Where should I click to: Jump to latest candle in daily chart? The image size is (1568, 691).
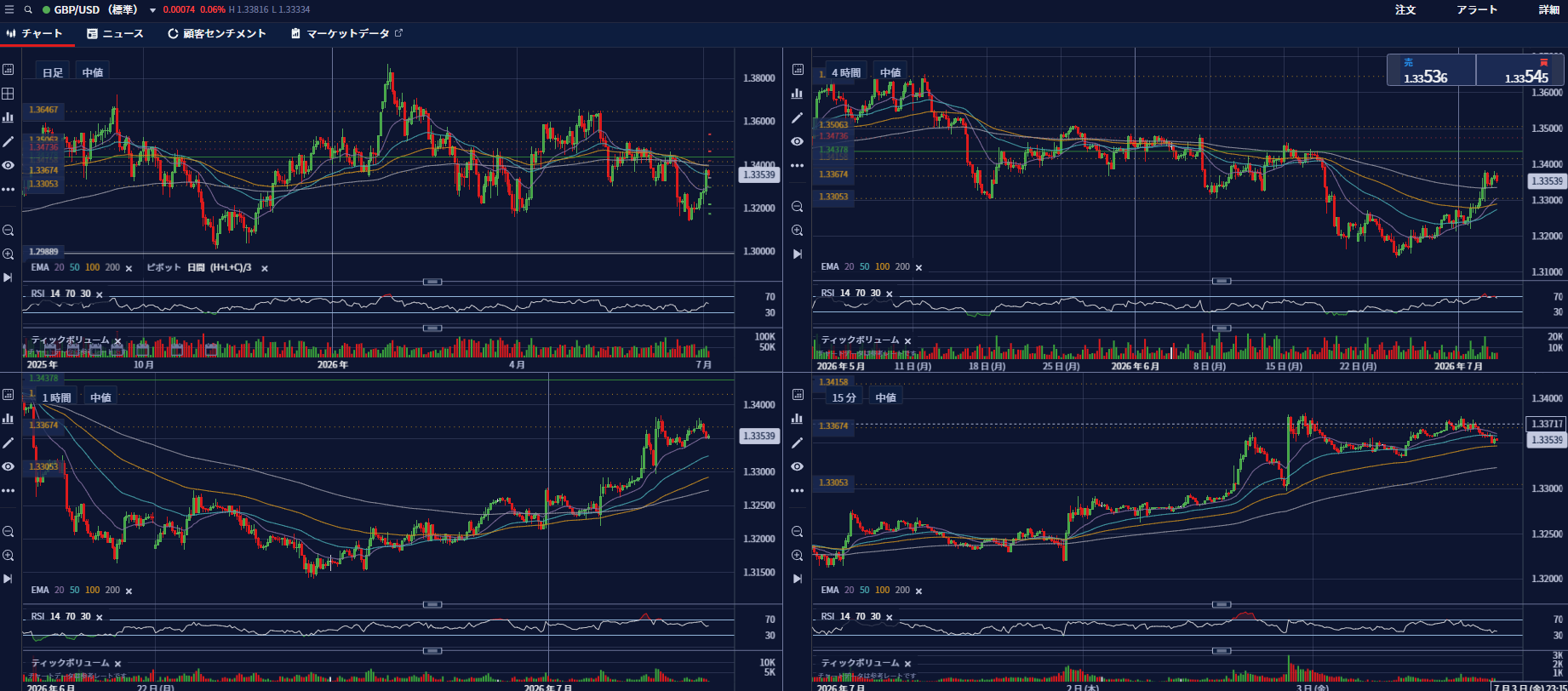[x=9, y=277]
